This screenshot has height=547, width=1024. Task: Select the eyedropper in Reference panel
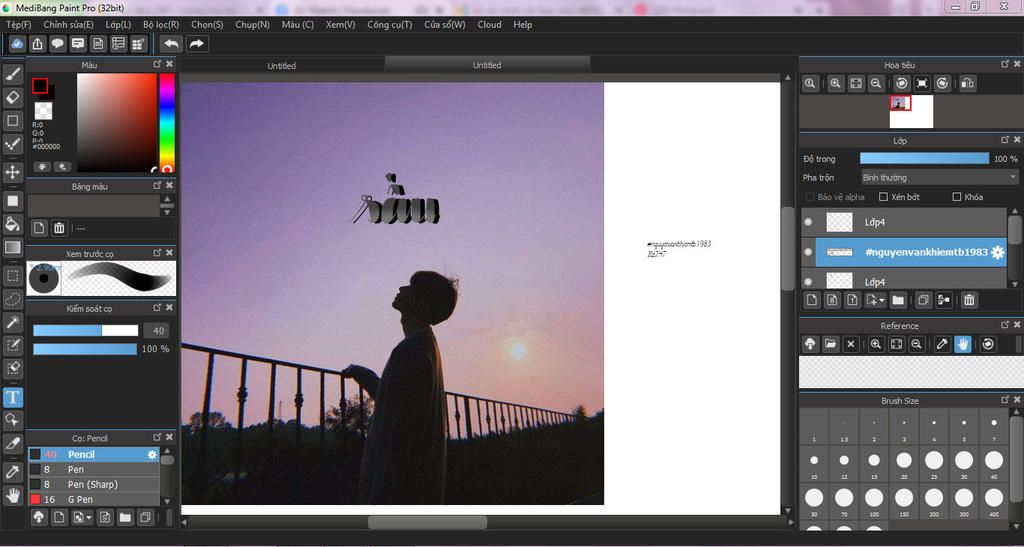942,344
